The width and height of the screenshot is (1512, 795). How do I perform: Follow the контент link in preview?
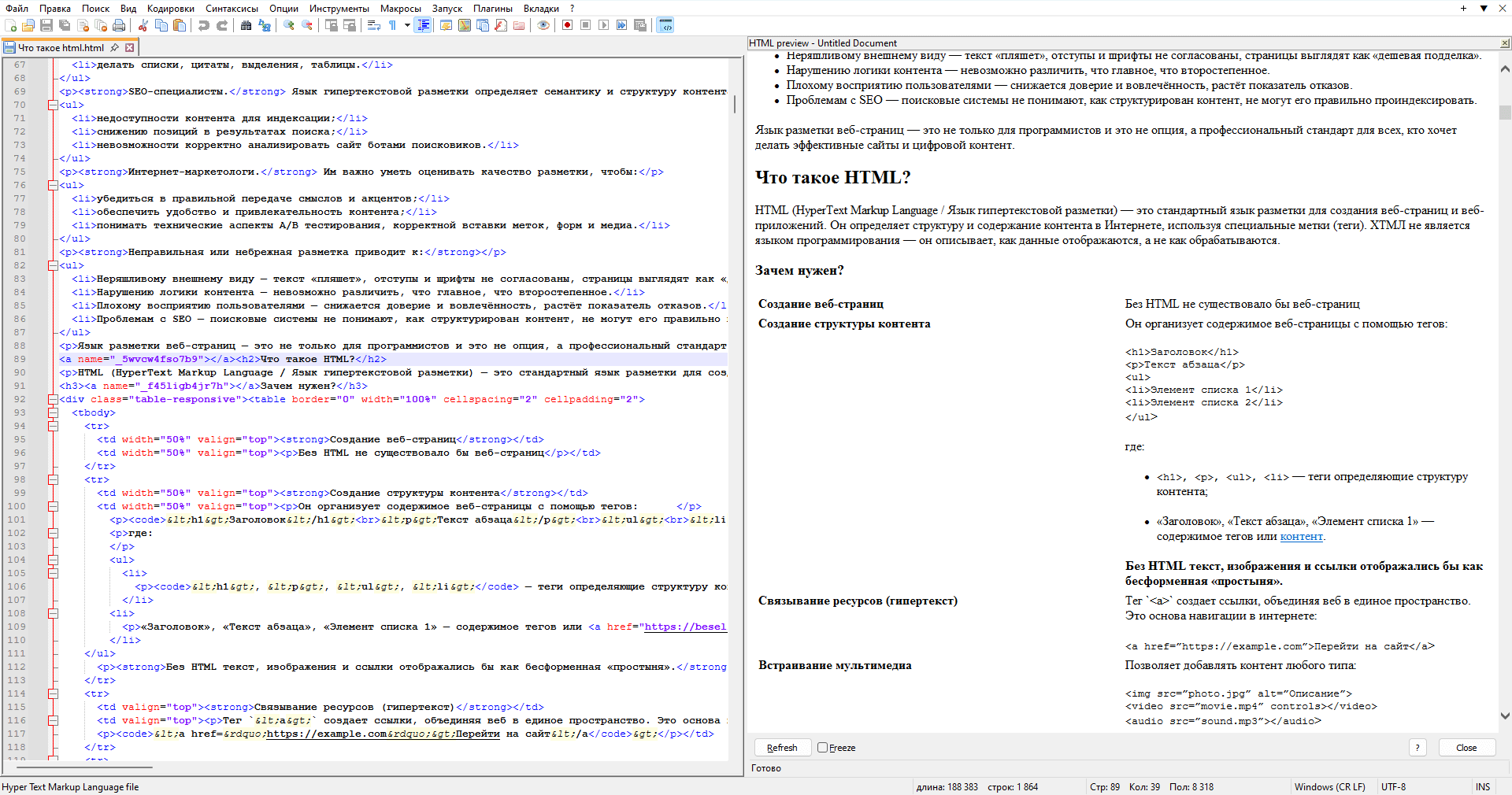[x=1301, y=537]
